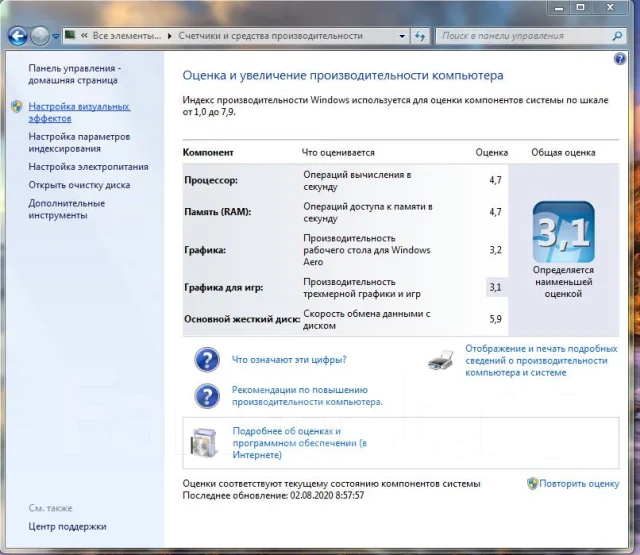The image size is (640, 555).
Task: Open 'Центр поддержки' link
Action: tap(67, 526)
